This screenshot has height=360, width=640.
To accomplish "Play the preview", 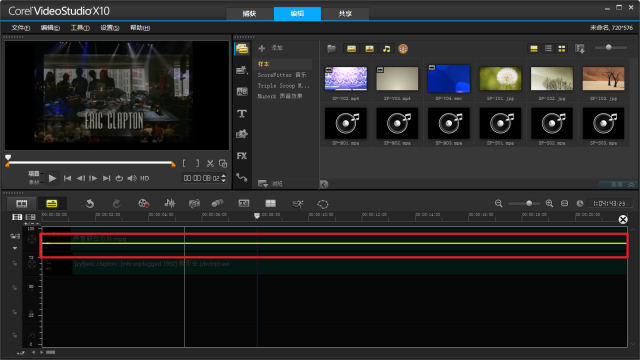I will (x=52, y=178).
